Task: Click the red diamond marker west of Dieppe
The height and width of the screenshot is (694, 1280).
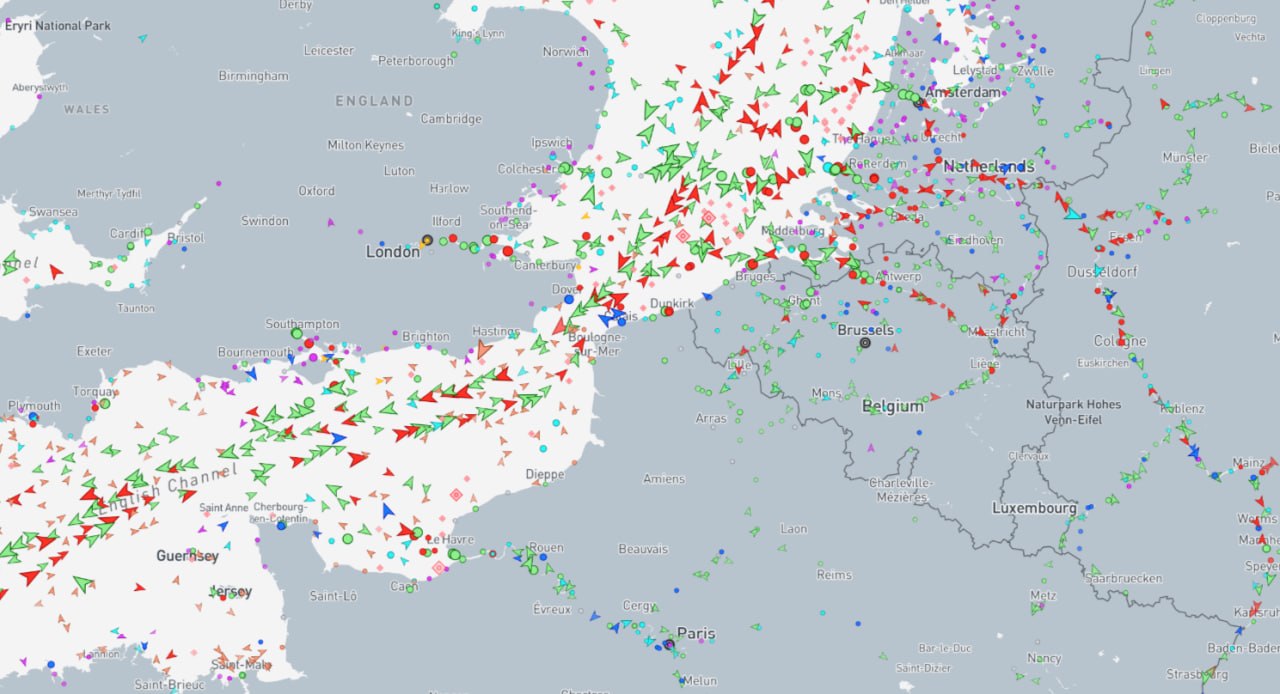Action: point(457,494)
